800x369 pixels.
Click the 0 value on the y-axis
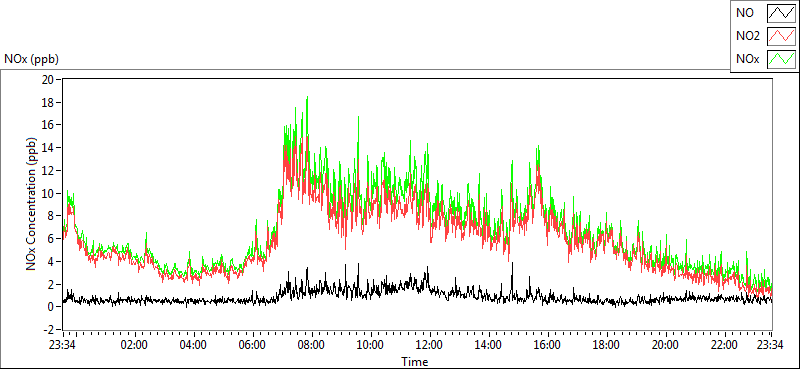(51, 307)
